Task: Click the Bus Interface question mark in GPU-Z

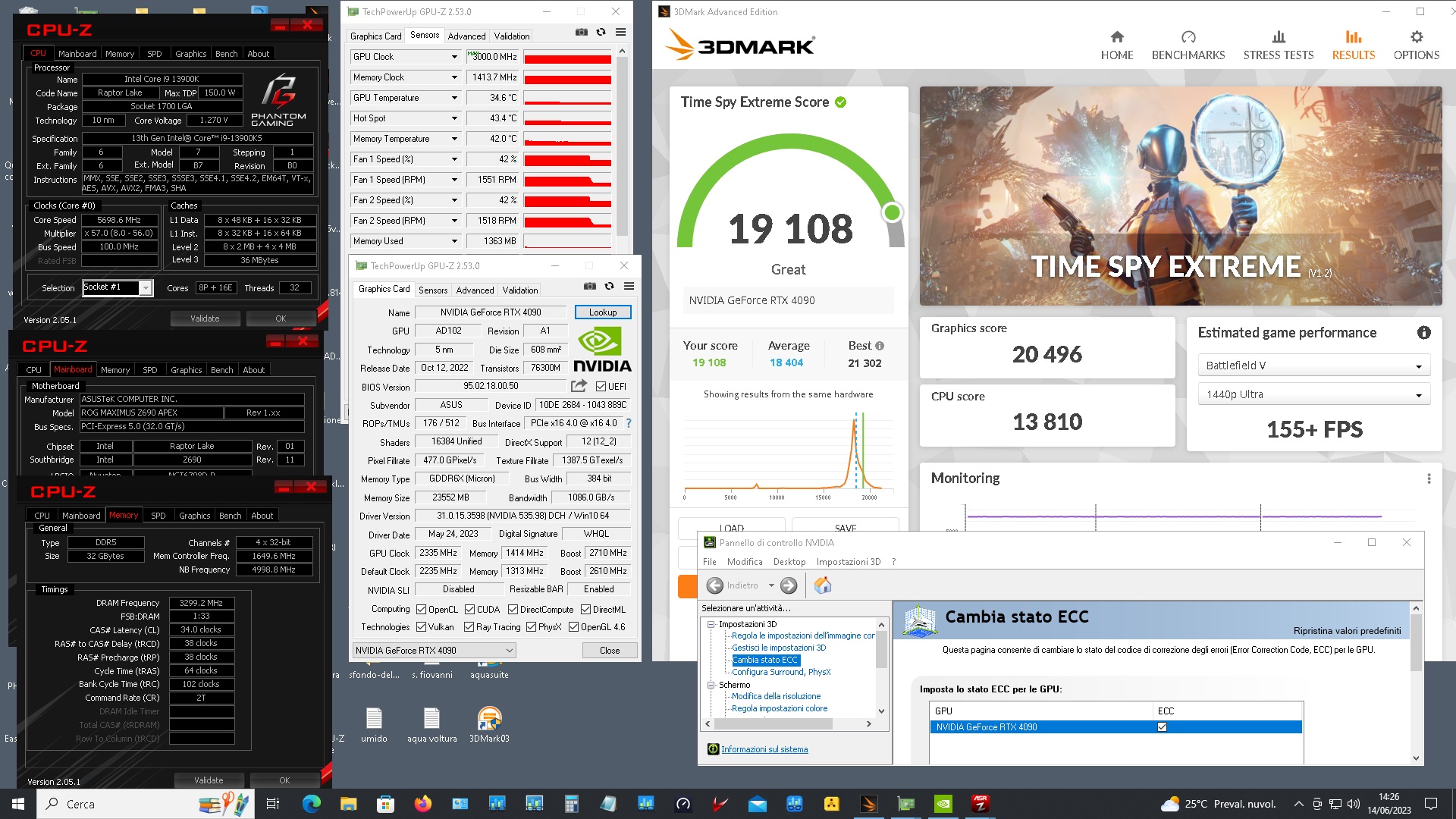Action: 628,423
